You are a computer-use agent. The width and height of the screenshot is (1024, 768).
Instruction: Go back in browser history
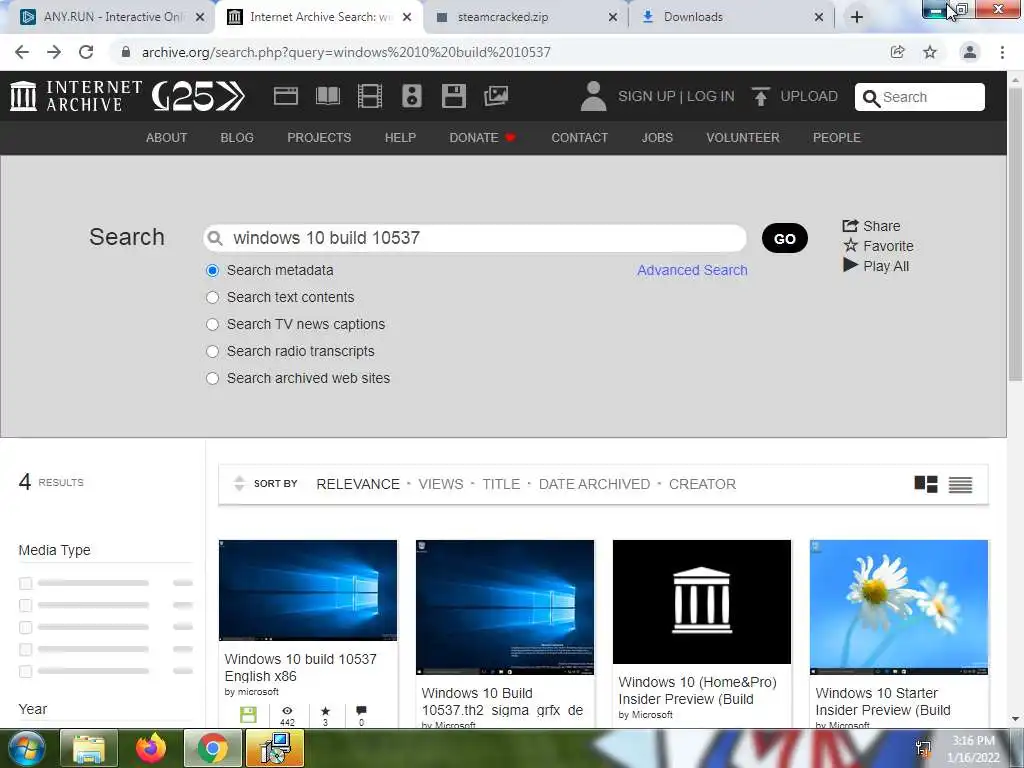[x=22, y=52]
